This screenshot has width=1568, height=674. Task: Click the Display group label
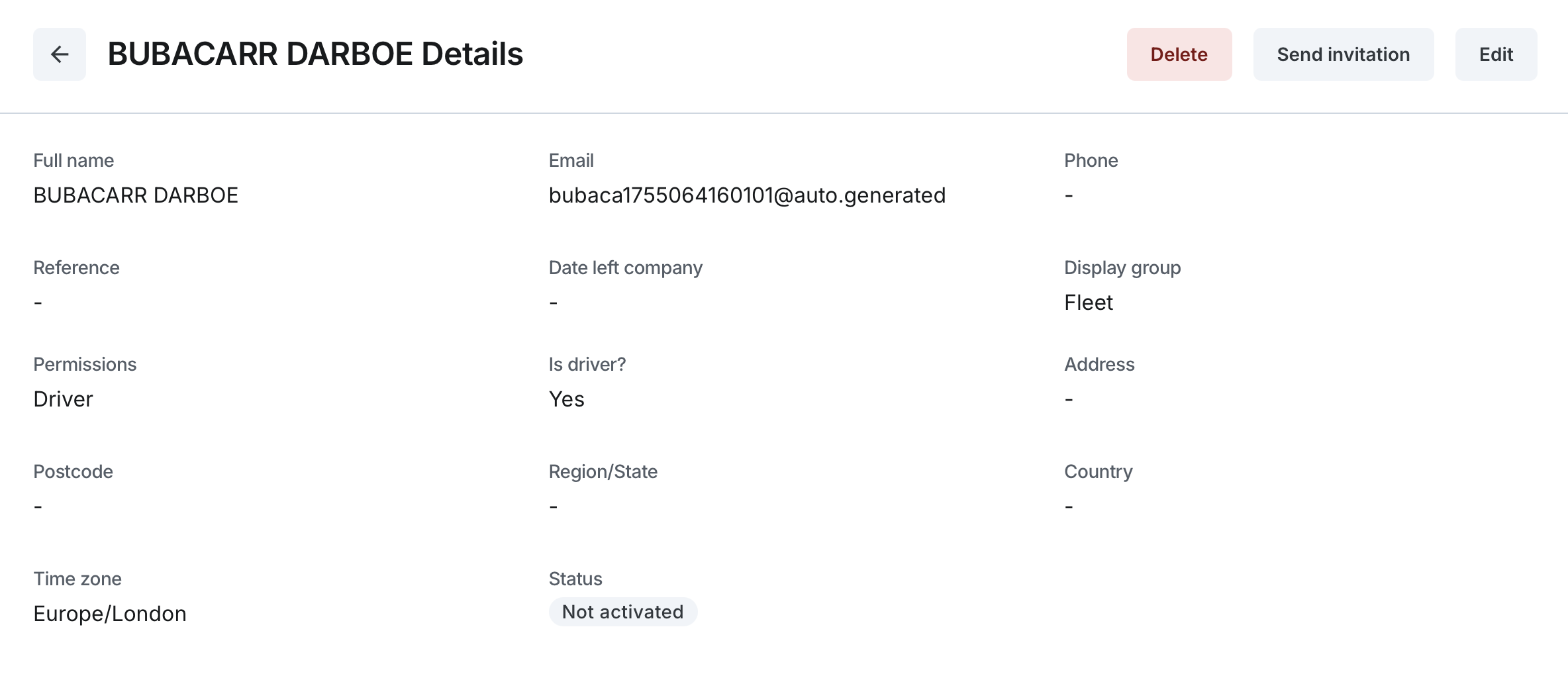point(1122,267)
